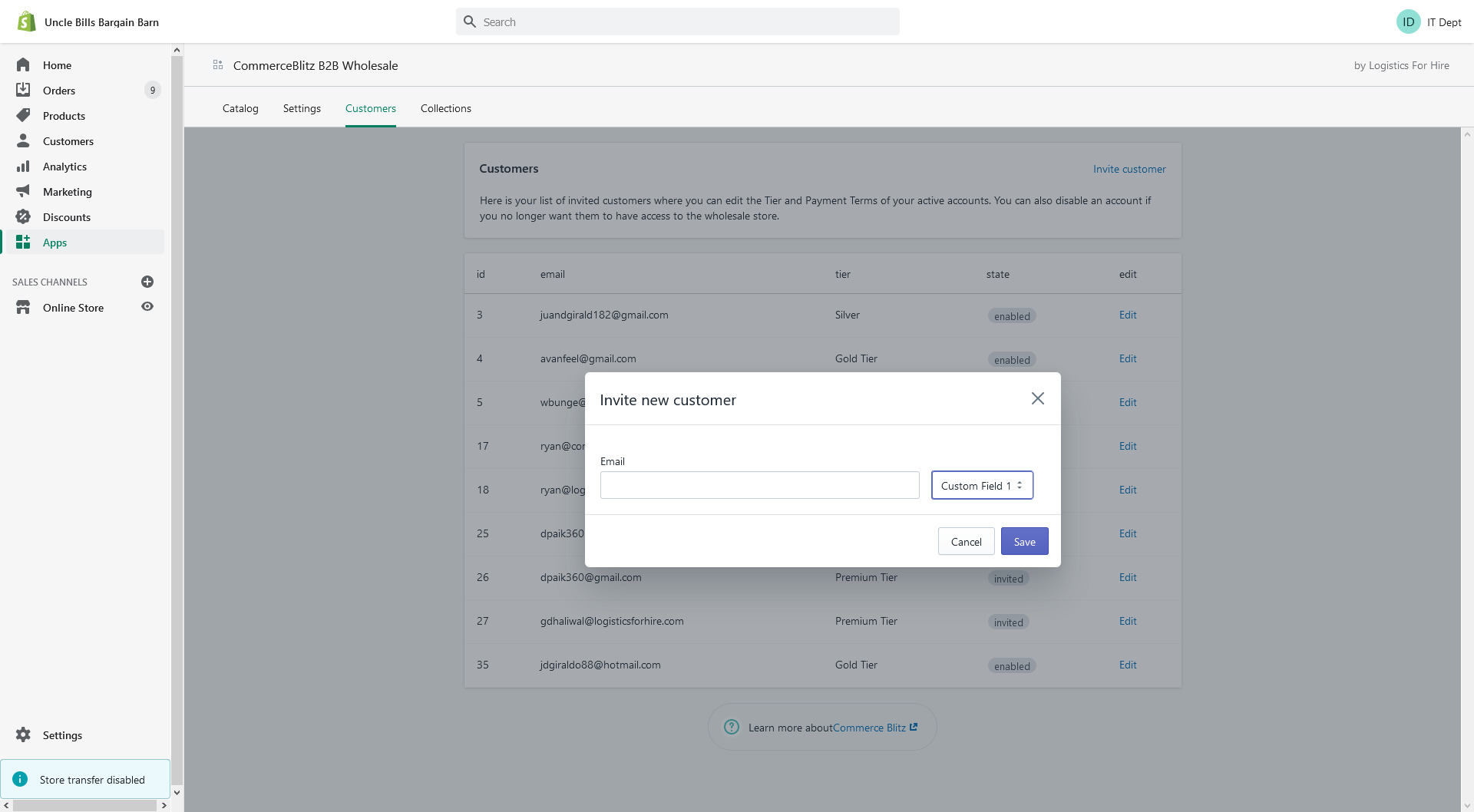Click the Home house icon

23,65
